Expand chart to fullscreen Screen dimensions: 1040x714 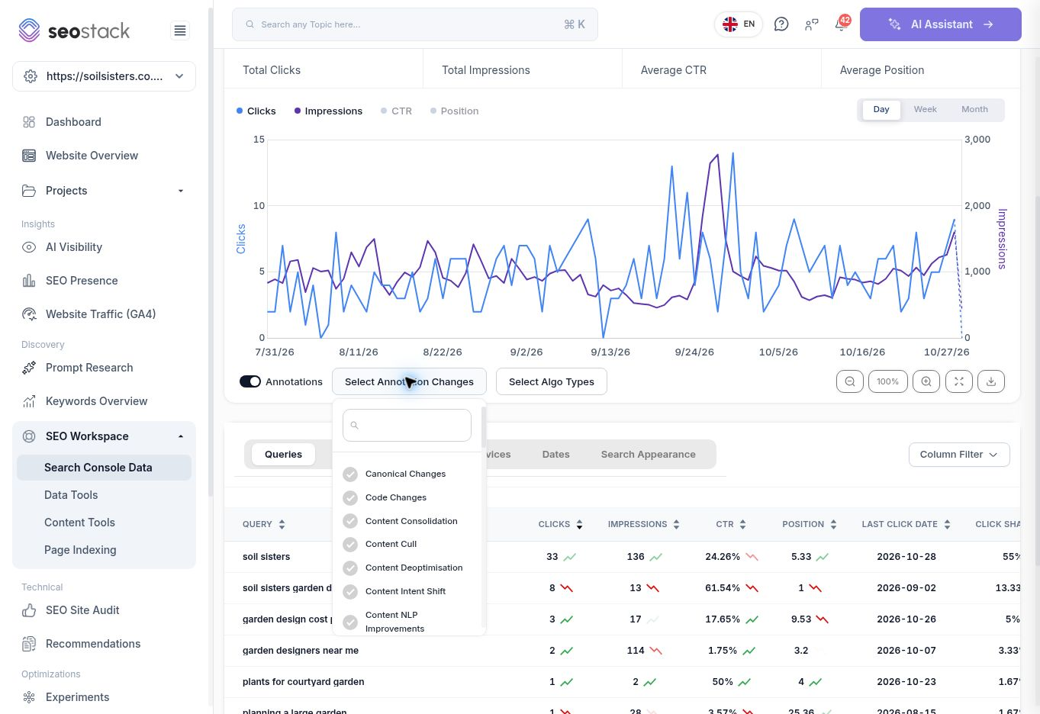click(x=958, y=382)
